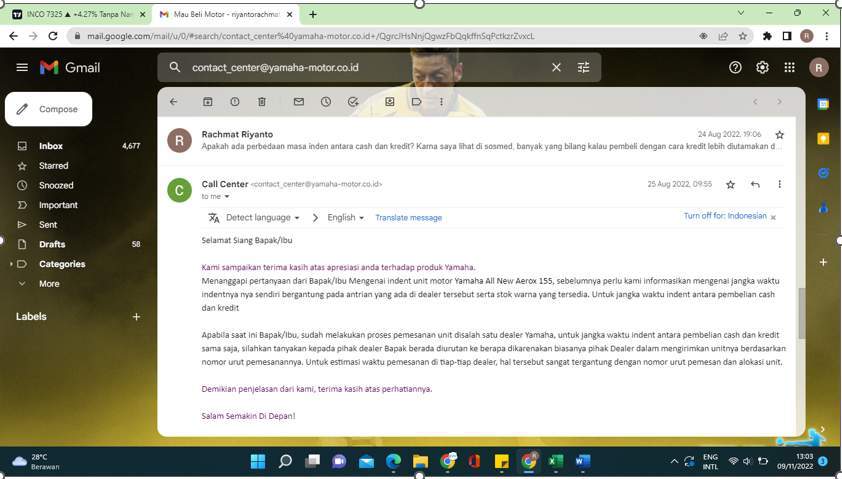Bookmark this page in Chrome

pos(743,36)
